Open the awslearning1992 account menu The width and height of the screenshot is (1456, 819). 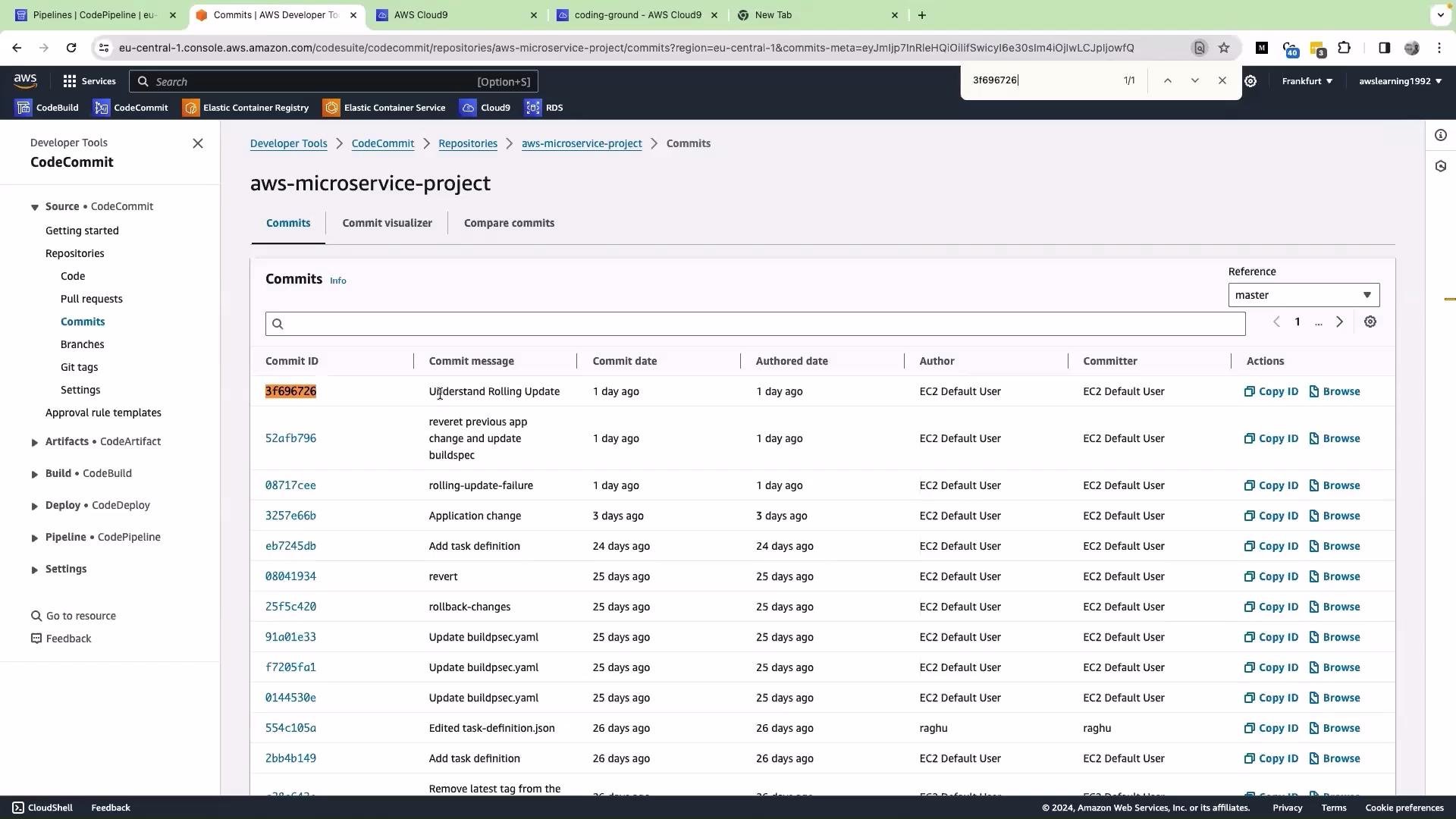tap(1400, 81)
